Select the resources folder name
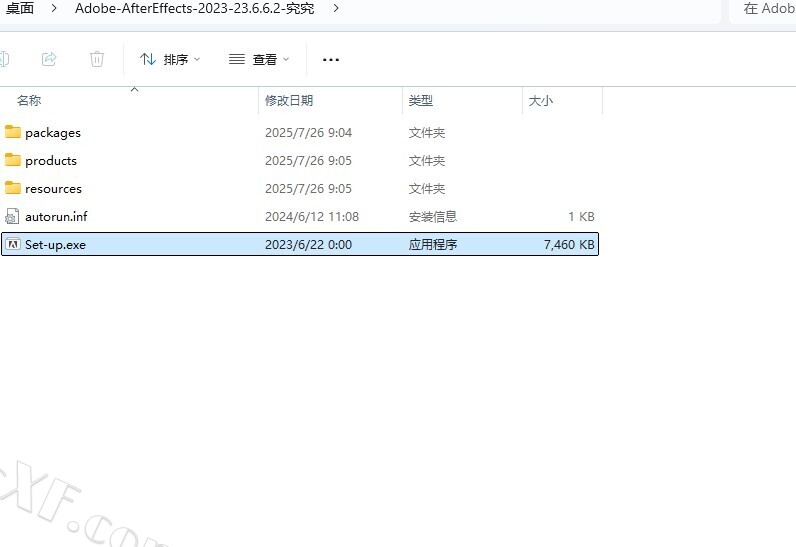796x547 pixels. [53, 188]
